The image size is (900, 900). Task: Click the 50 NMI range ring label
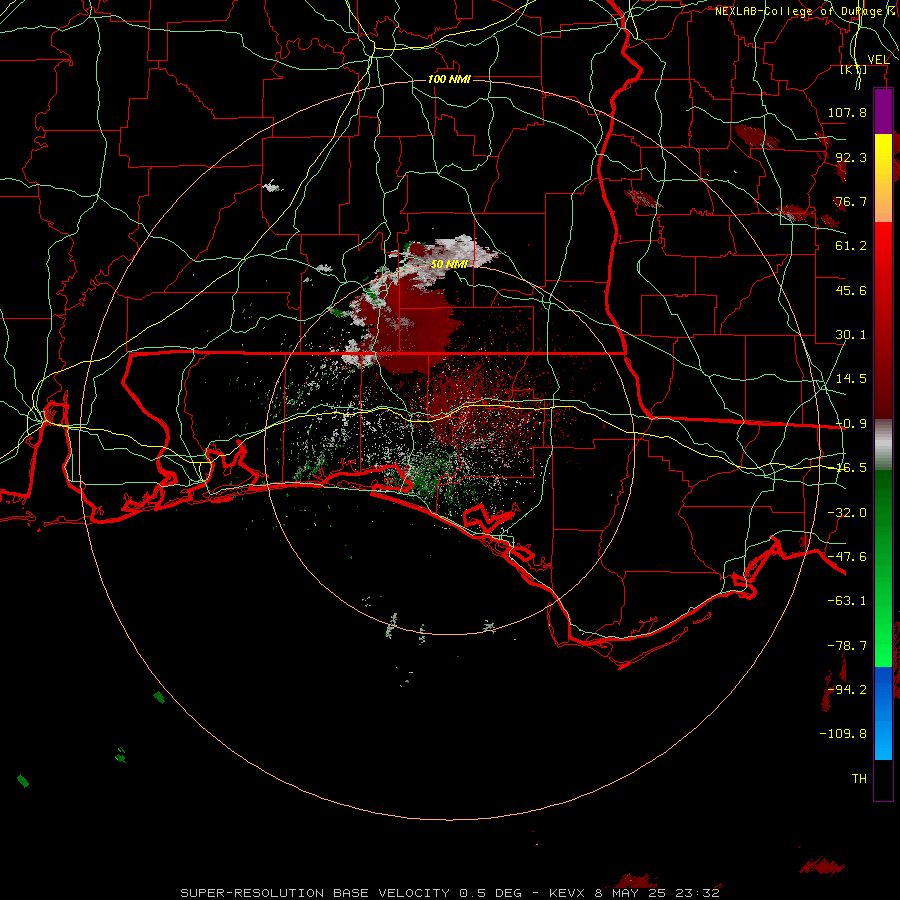[x=449, y=264]
